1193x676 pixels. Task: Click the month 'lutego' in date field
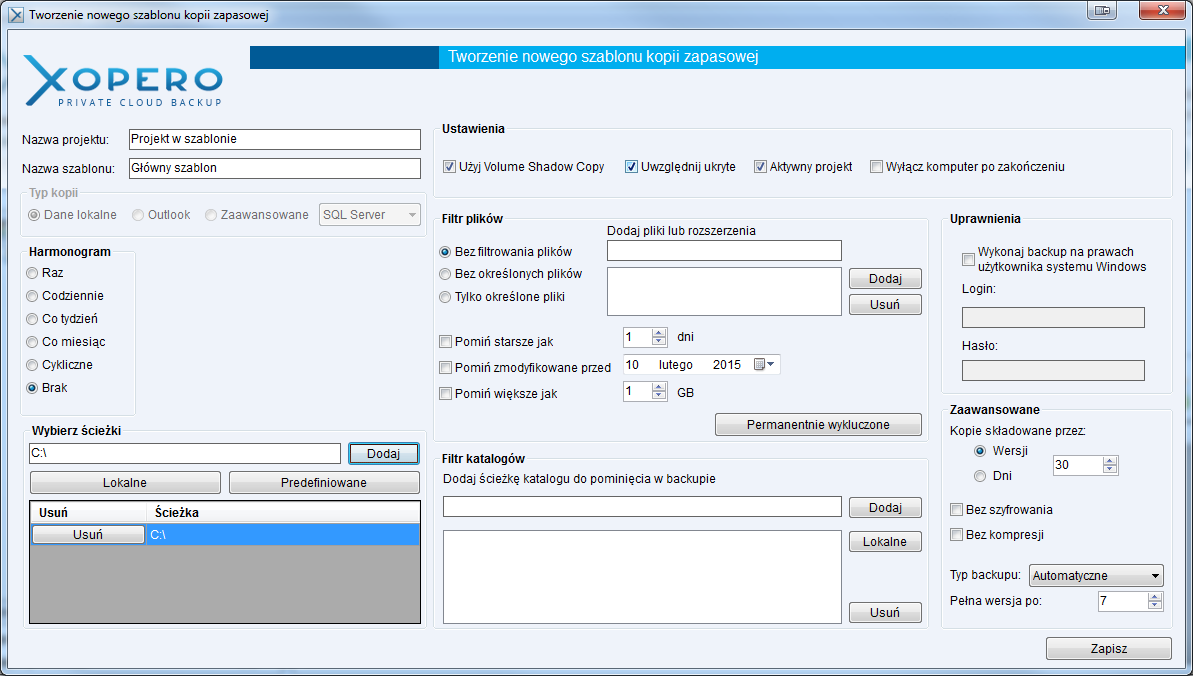click(x=676, y=365)
